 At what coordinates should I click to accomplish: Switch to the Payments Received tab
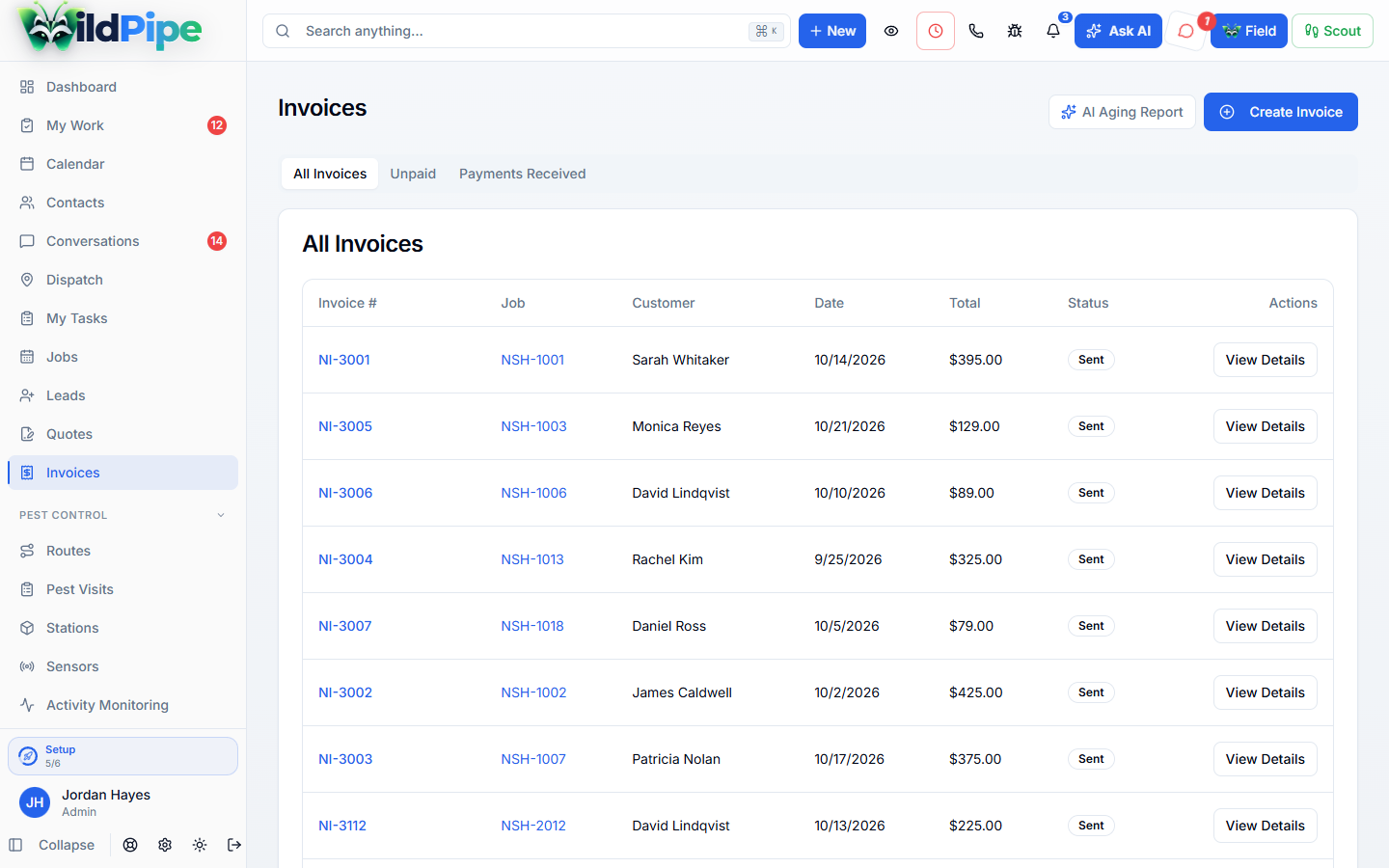pyautogui.click(x=523, y=174)
